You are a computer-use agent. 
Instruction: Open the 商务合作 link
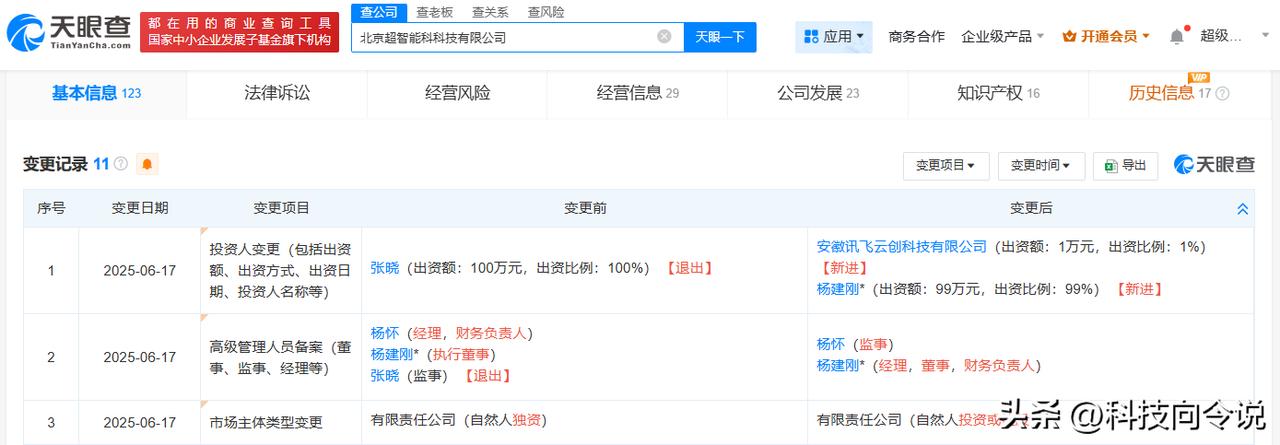tap(916, 37)
